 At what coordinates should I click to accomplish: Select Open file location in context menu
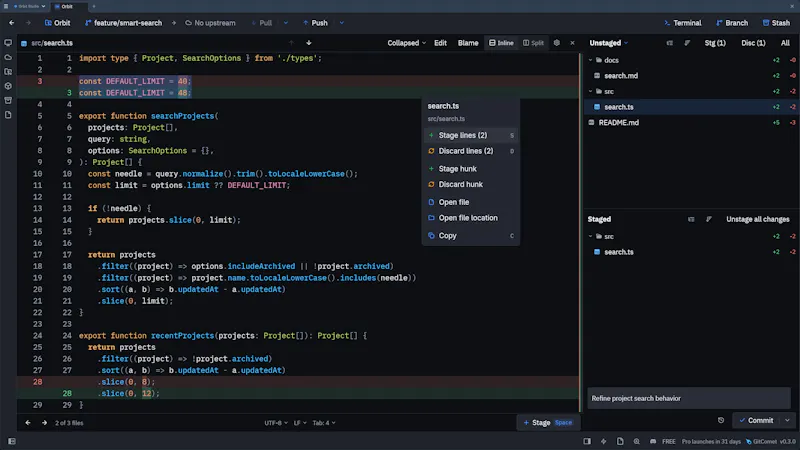(x=470, y=218)
